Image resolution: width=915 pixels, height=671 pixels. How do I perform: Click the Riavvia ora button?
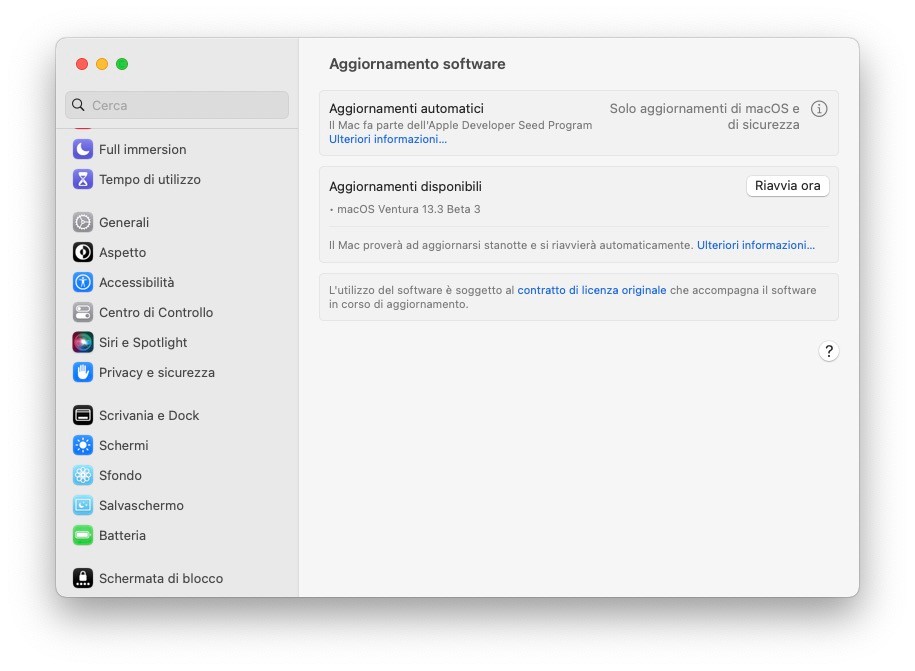787,186
